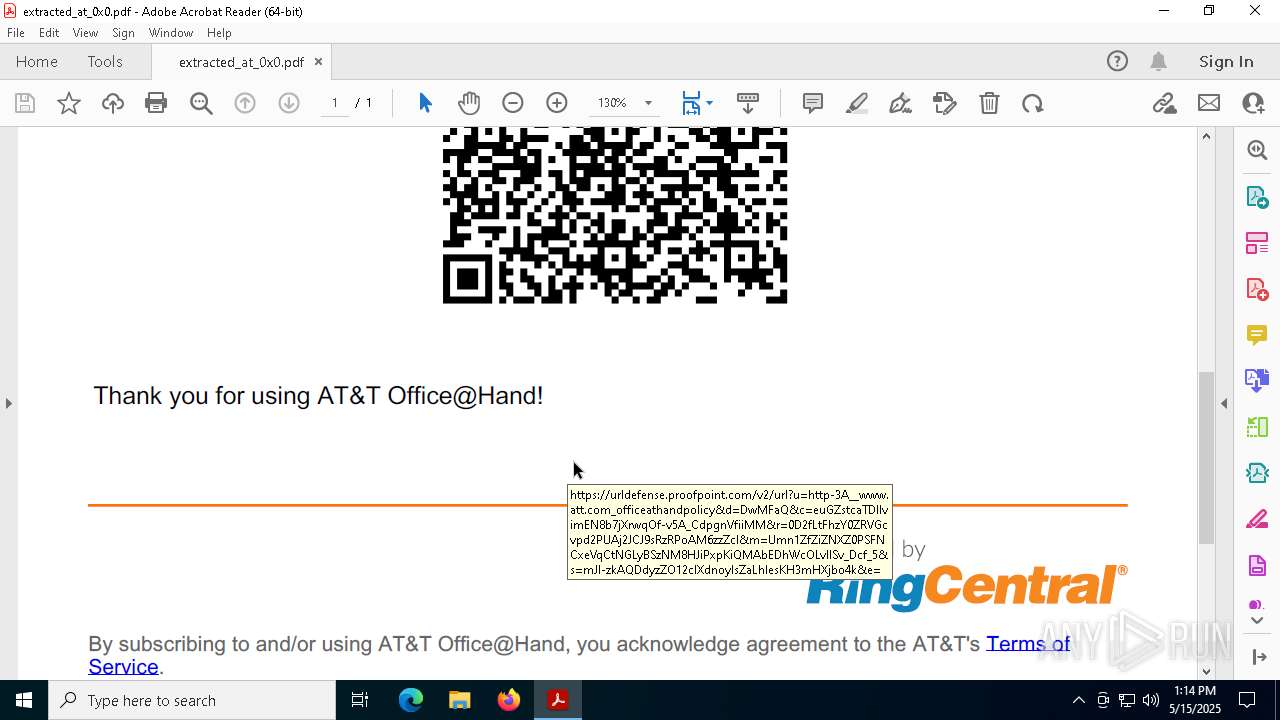Viewport: 1280px width, 720px height.
Task: Add file to starred bookmarks
Action: 69,103
